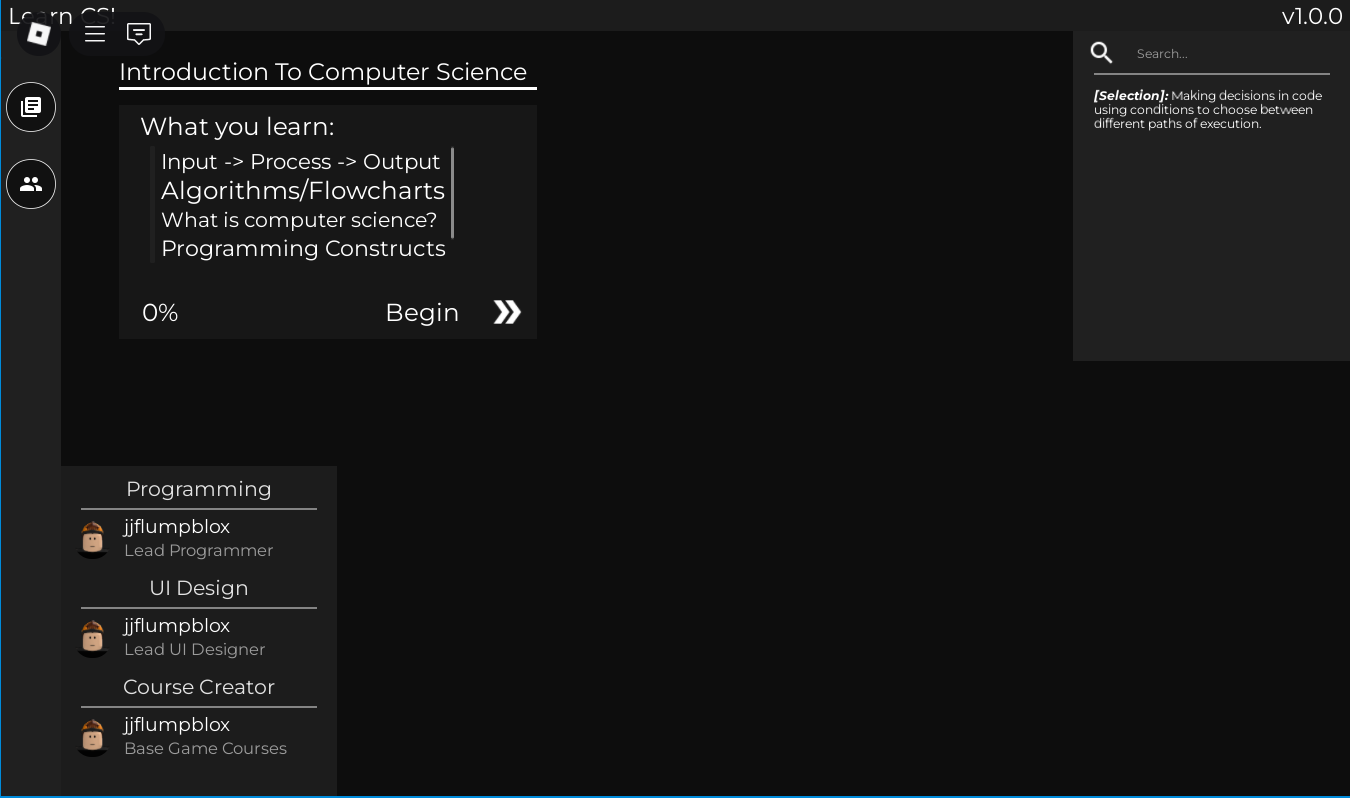Click Lead Programmer jjflumpblox avatar
Image resolution: width=1350 pixels, height=798 pixels.
coord(93,539)
